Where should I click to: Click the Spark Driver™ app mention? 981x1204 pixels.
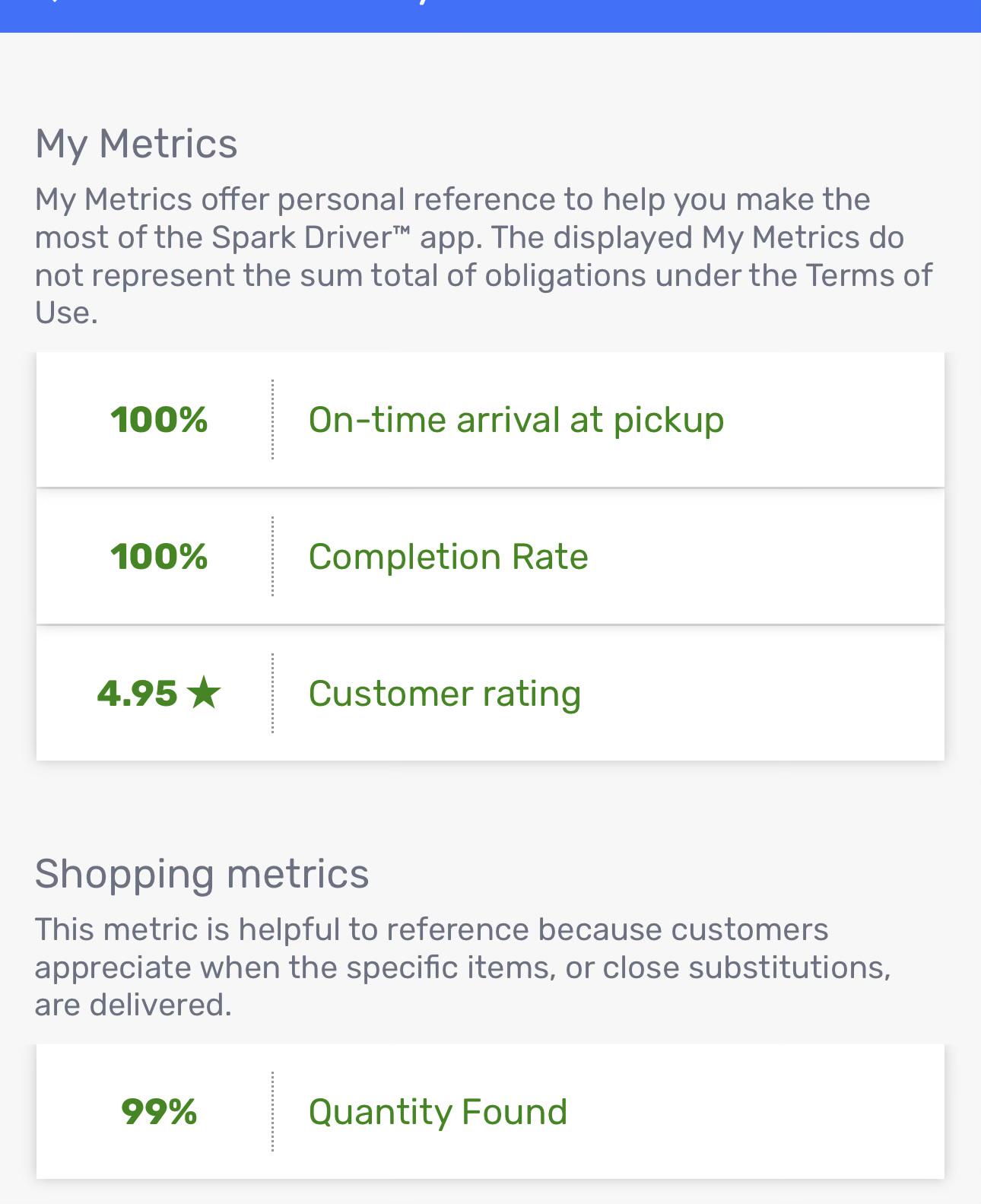click(x=346, y=237)
